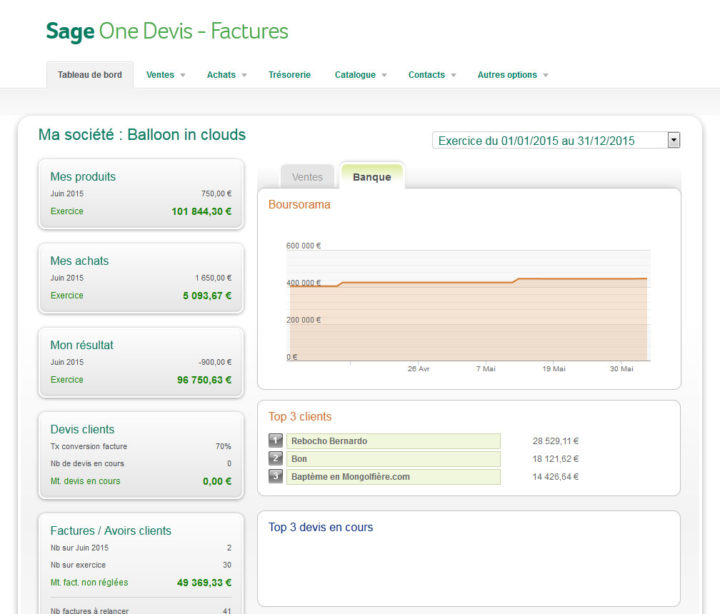This screenshot has height=614, width=720.
Task: Click the Top 3 clients heading
Action: tap(300, 417)
